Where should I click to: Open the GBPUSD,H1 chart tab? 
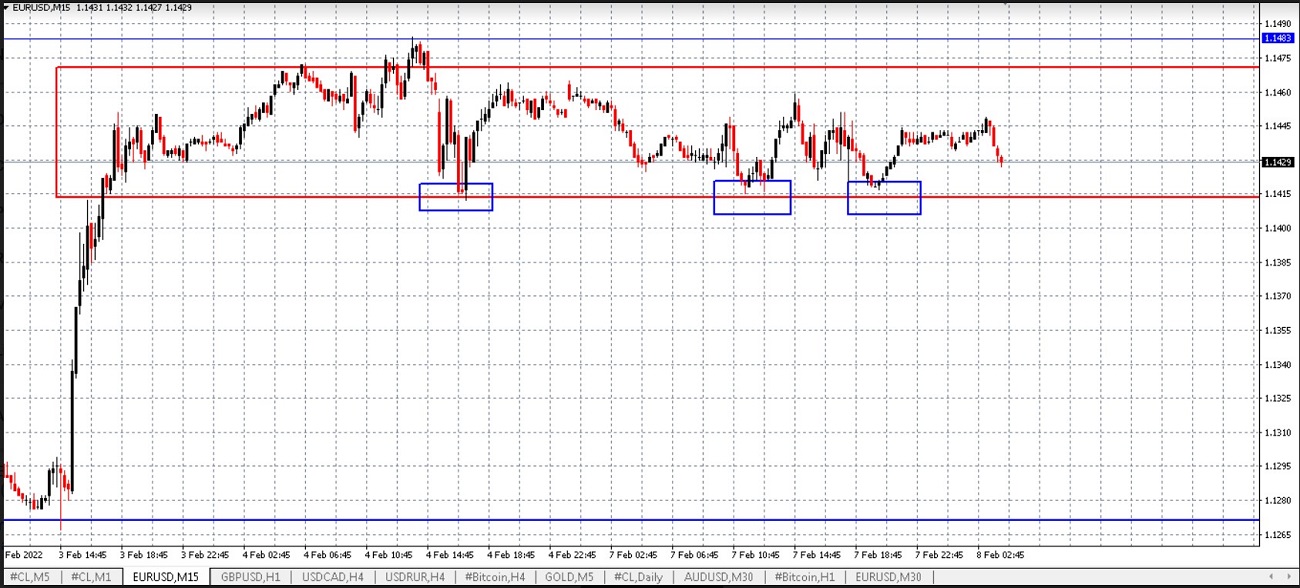[251, 577]
